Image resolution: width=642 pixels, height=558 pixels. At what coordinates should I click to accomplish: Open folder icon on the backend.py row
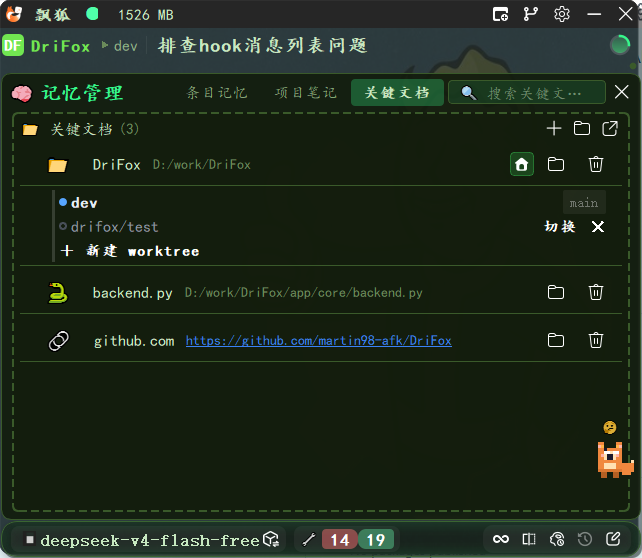pyautogui.click(x=556, y=292)
